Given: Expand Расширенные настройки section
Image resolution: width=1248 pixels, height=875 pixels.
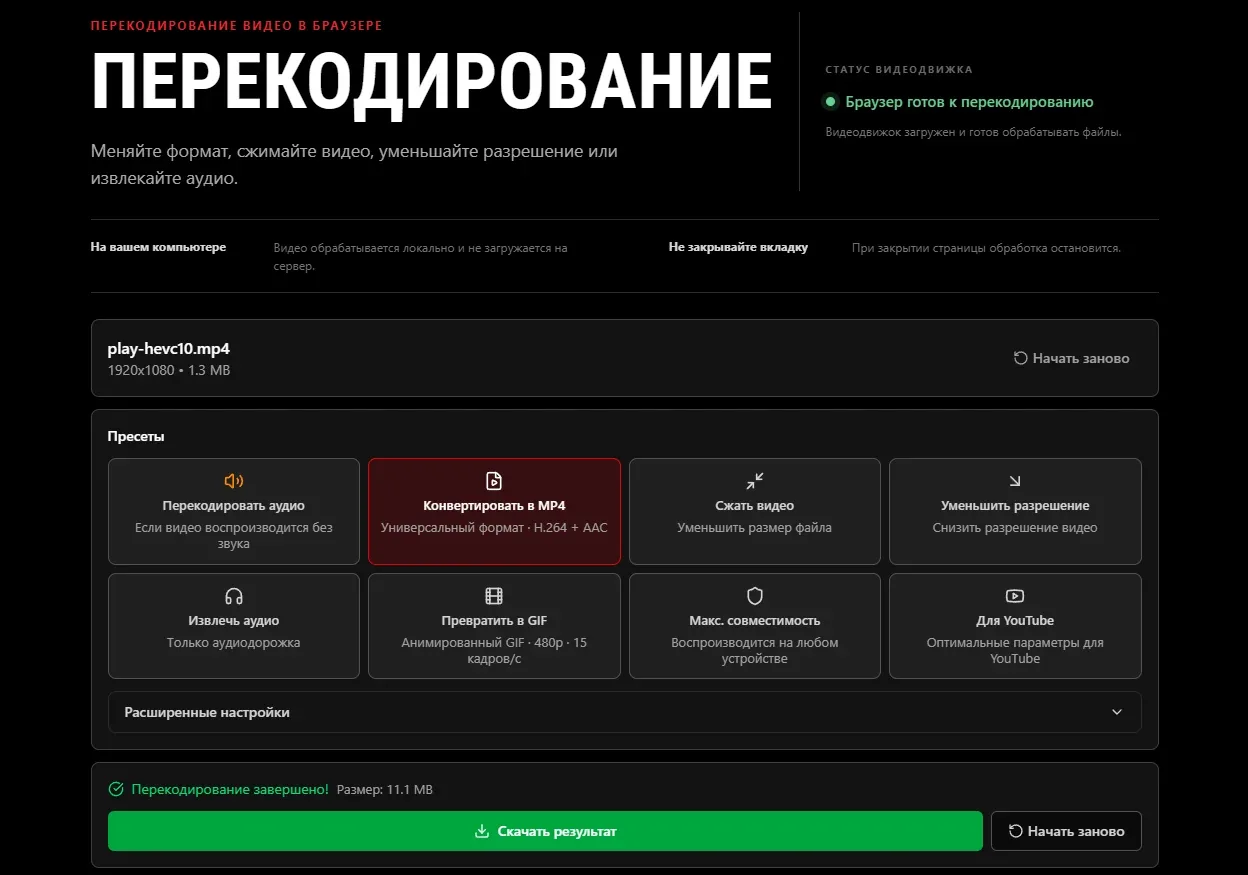Looking at the screenshot, I should (624, 712).
